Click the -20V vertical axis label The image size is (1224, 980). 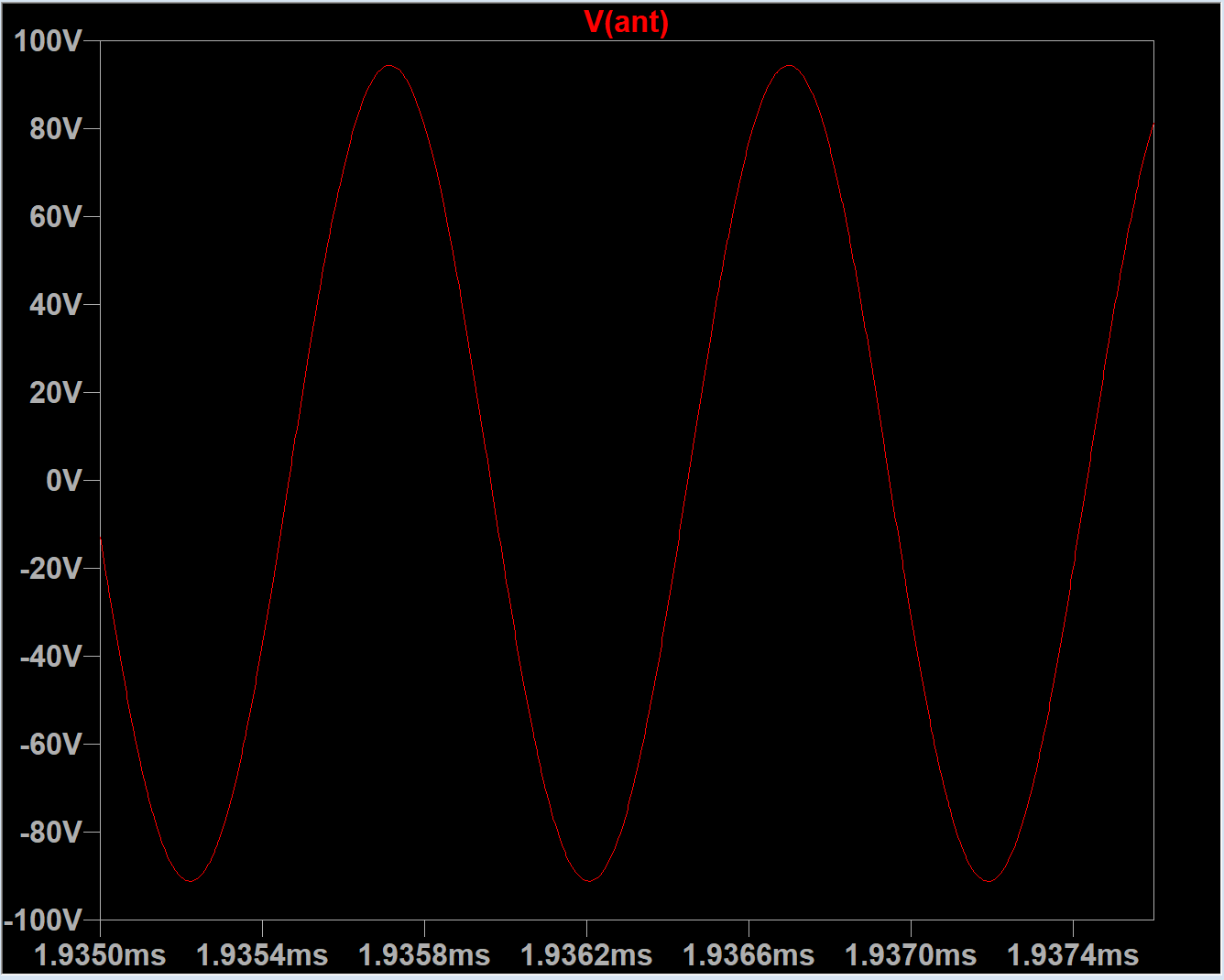point(51,568)
